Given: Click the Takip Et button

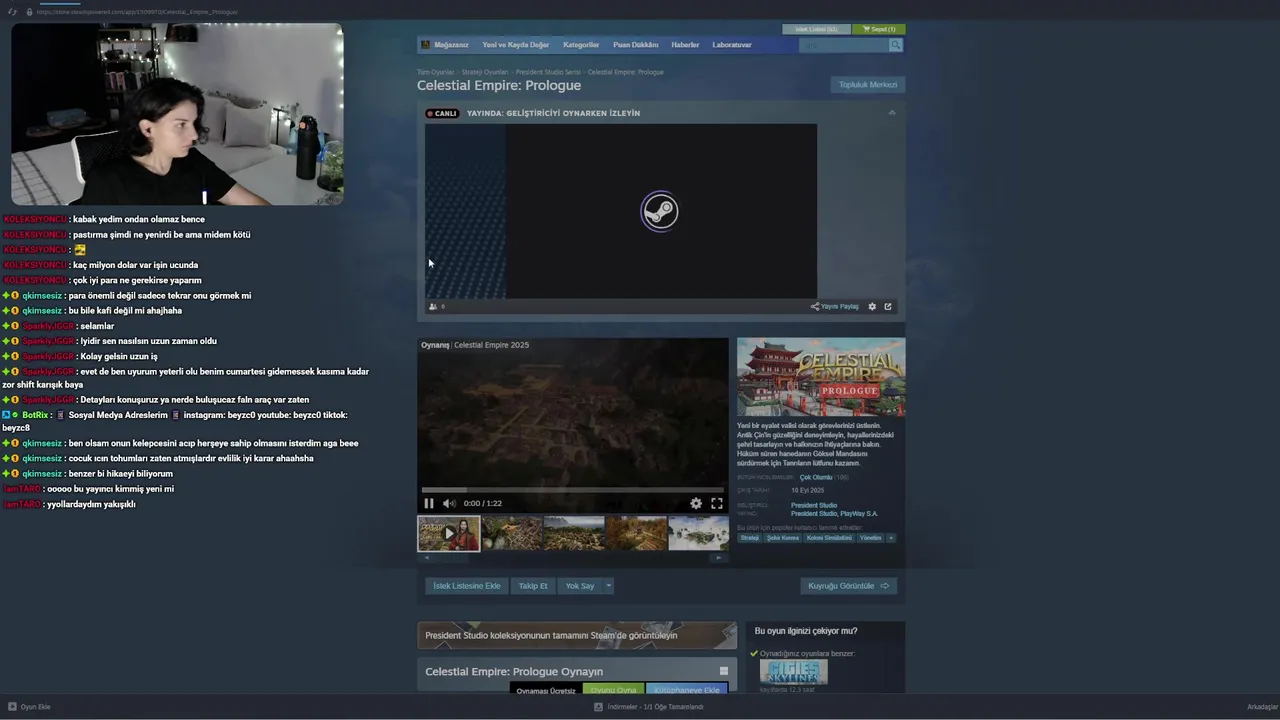Looking at the screenshot, I should point(533,586).
